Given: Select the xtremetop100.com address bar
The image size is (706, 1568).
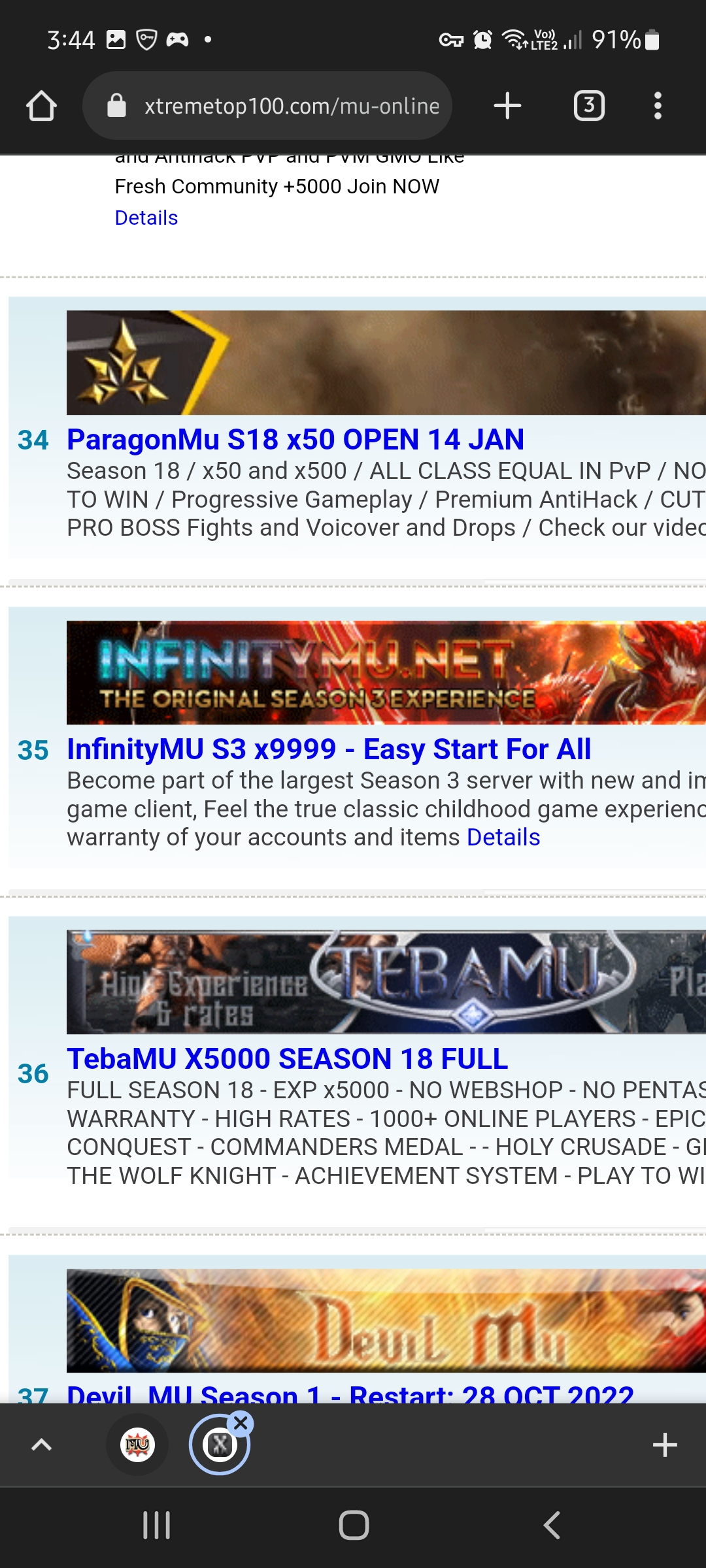Looking at the screenshot, I should (267, 106).
